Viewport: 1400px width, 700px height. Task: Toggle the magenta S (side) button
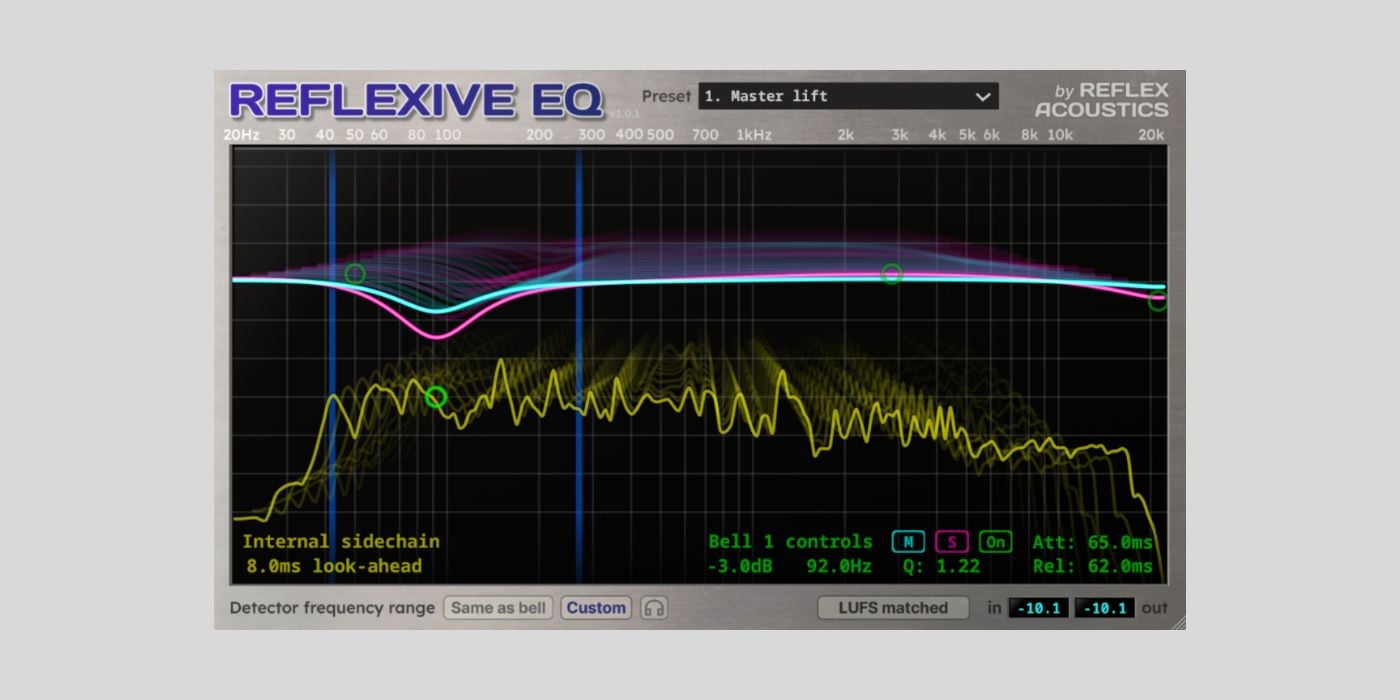pyautogui.click(x=952, y=542)
